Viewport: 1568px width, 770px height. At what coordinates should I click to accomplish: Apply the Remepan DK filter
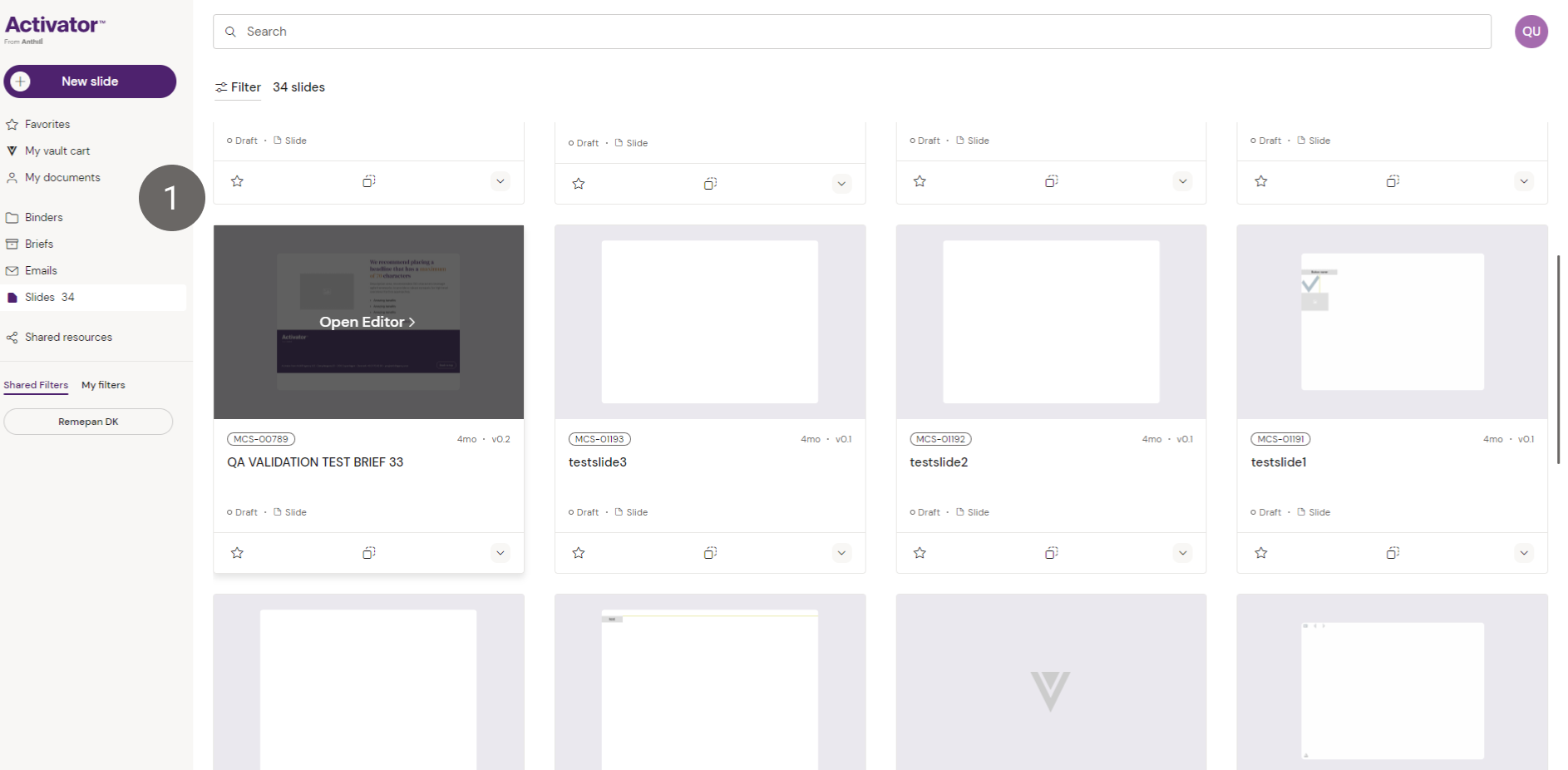click(x=88, y=422)
